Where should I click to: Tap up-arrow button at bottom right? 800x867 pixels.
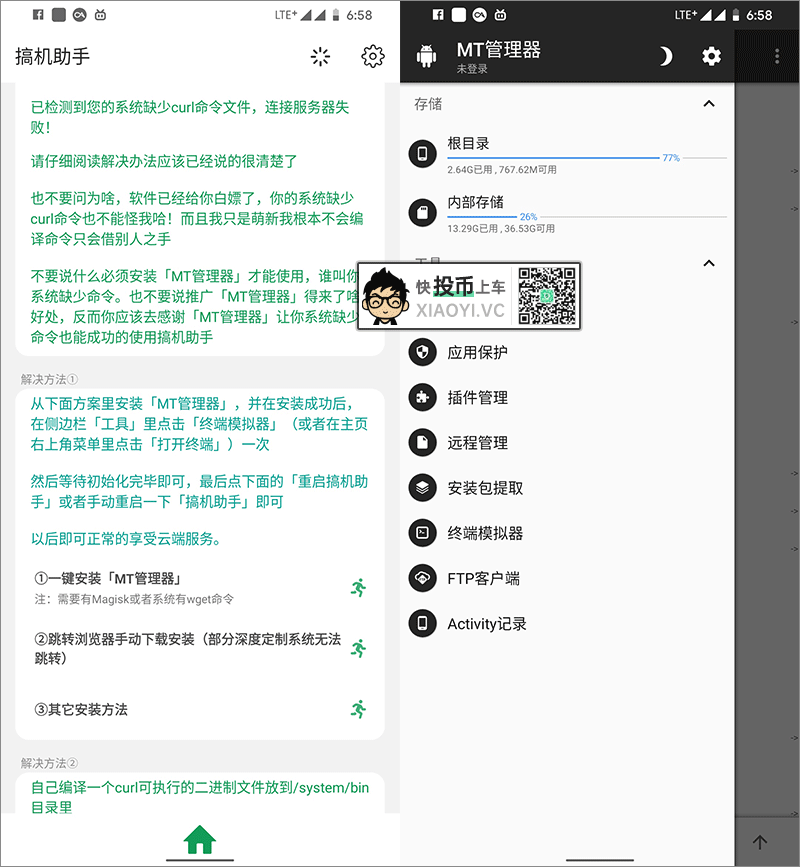tap(760, 843)
